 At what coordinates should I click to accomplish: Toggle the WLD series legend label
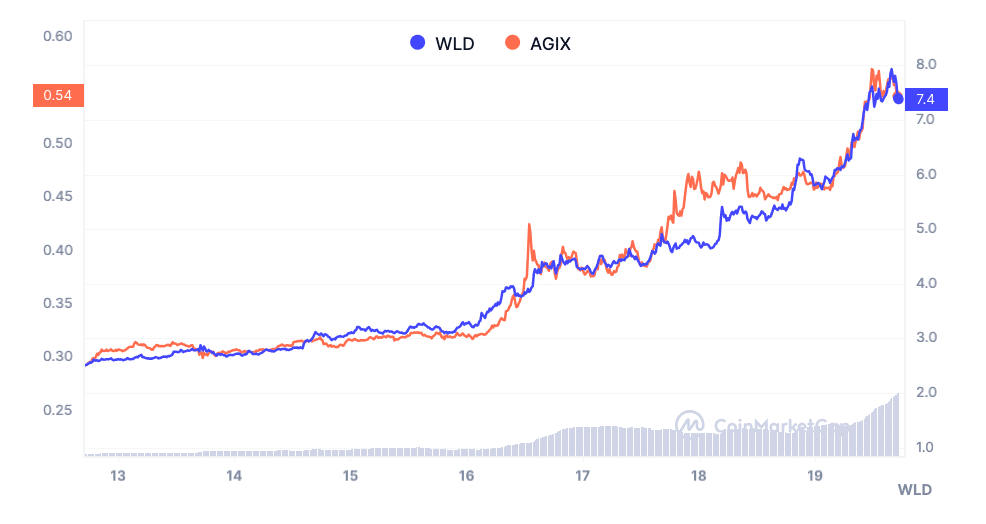[x=454, y=43]
